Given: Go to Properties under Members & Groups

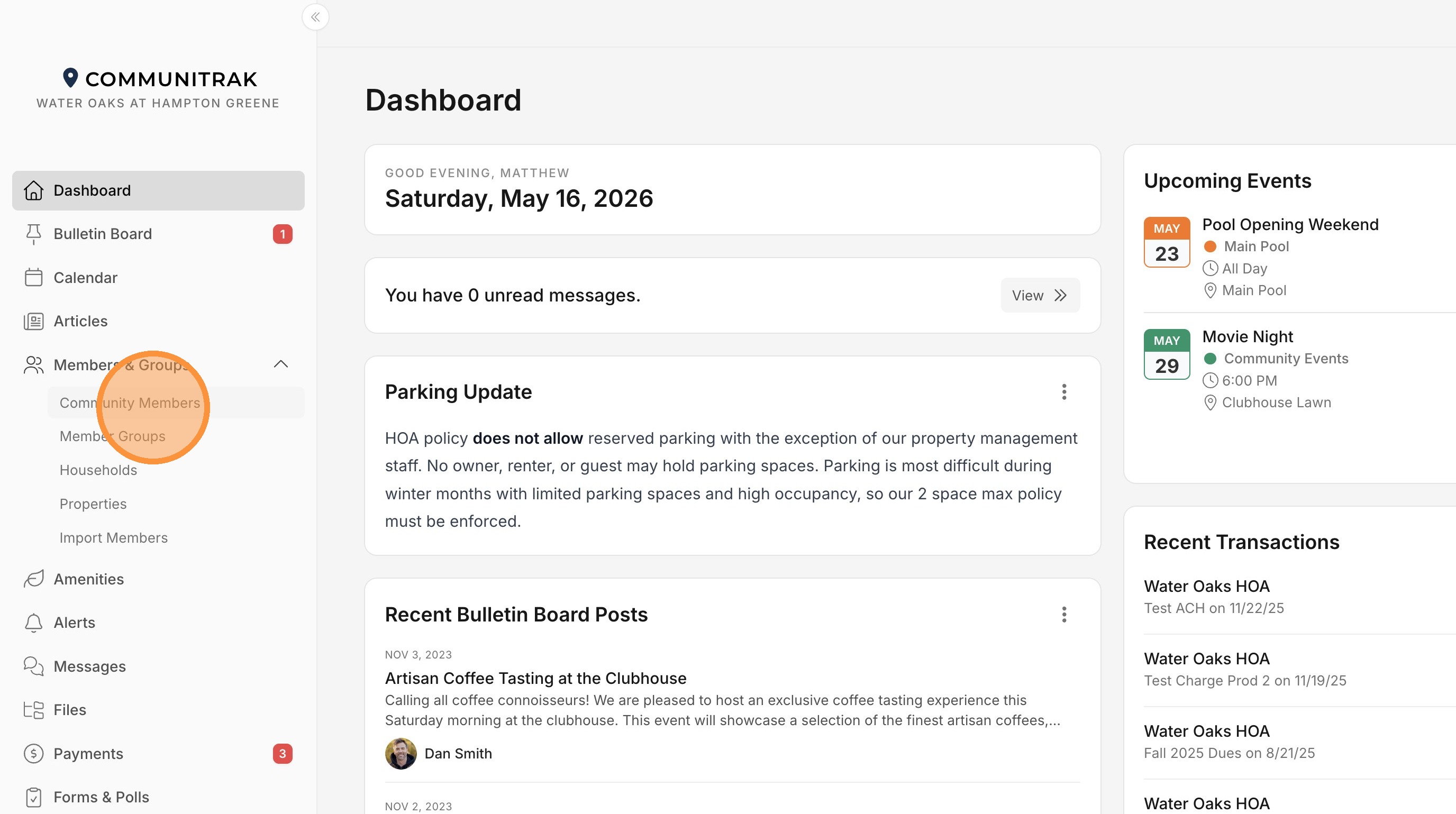Looking at the screenshot, I should 93,504.
